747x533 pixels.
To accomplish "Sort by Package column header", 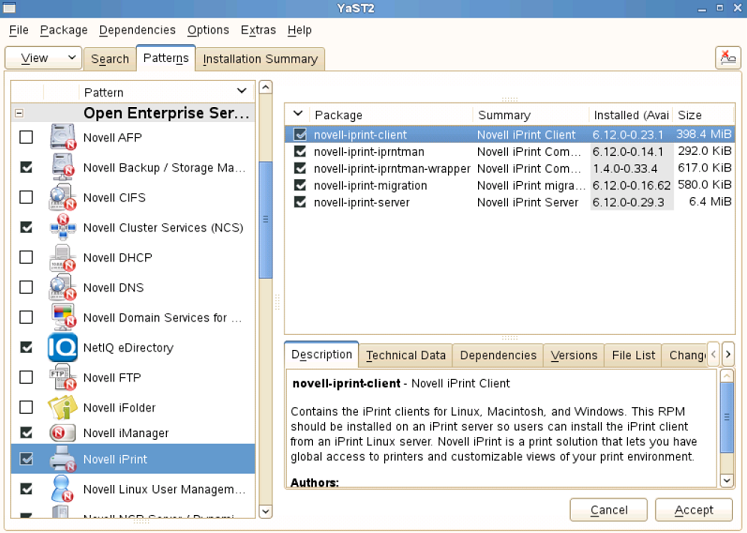I will (391, 115).
